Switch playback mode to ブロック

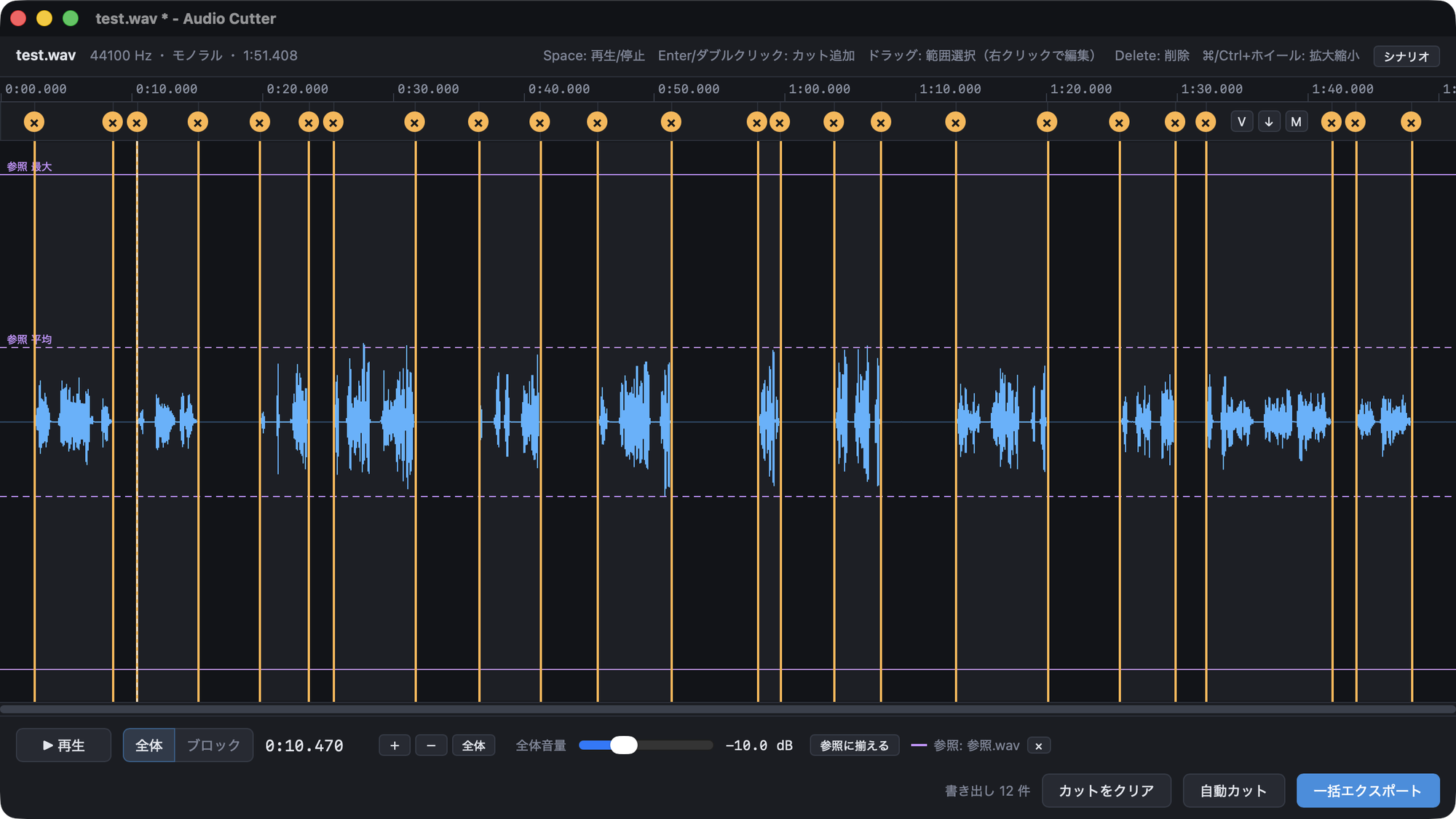(213, 745)
